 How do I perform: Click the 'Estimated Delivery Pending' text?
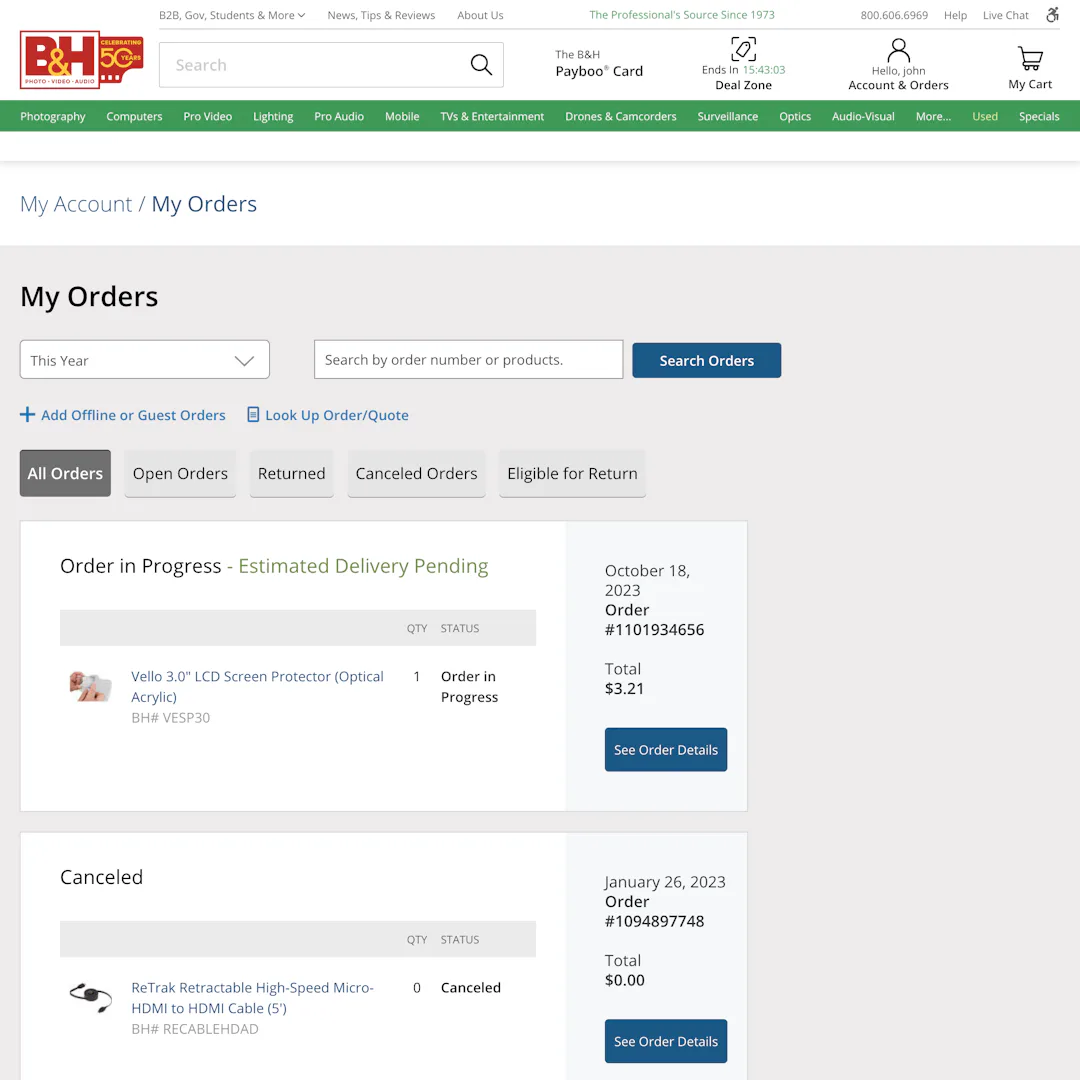click(x=363, y=565)
